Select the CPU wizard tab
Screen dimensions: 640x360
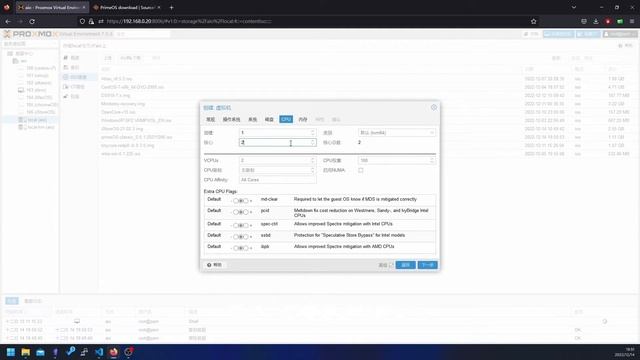click(286, 119)
